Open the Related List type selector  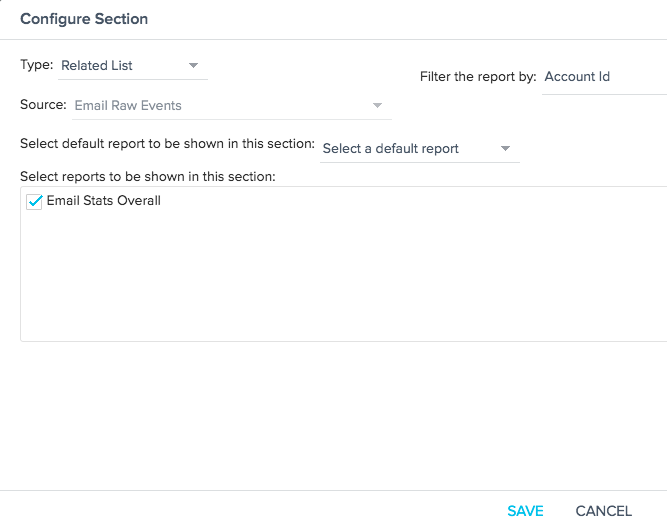[133, 66]
